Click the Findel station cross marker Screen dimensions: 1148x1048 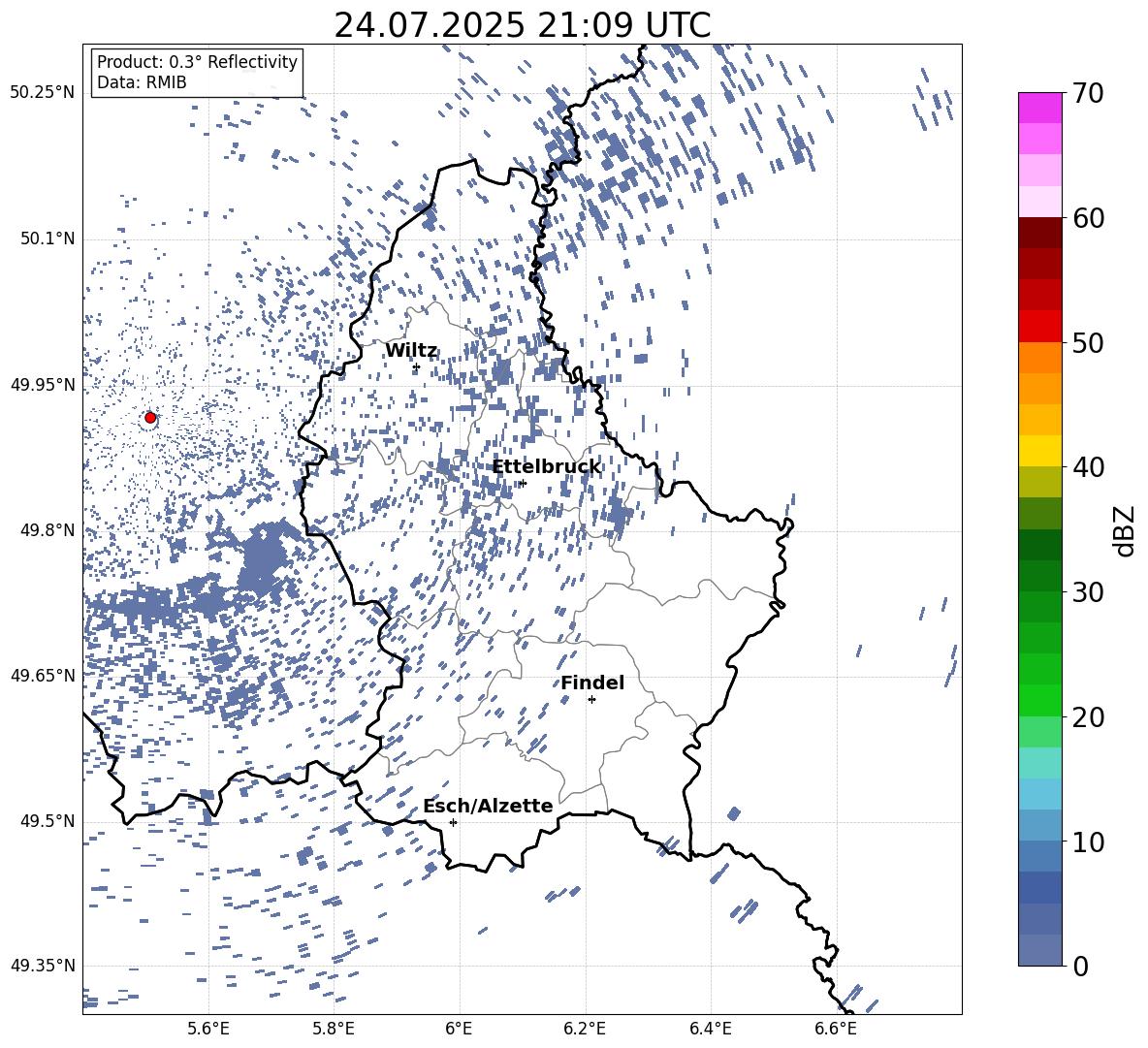[591, 700]
